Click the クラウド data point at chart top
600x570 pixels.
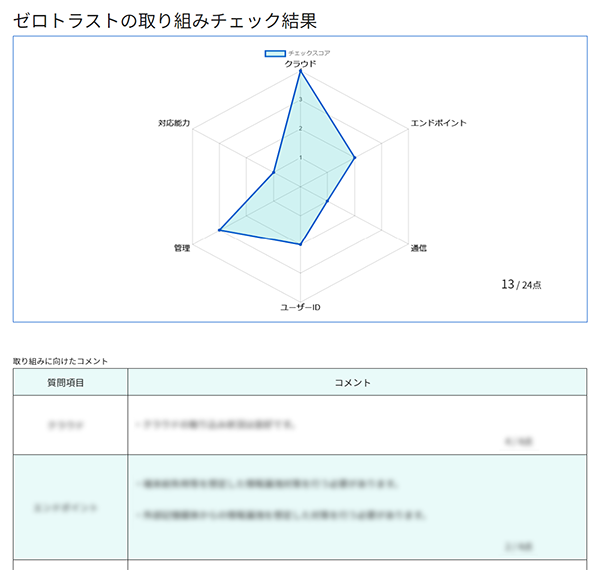pos(300,71)
